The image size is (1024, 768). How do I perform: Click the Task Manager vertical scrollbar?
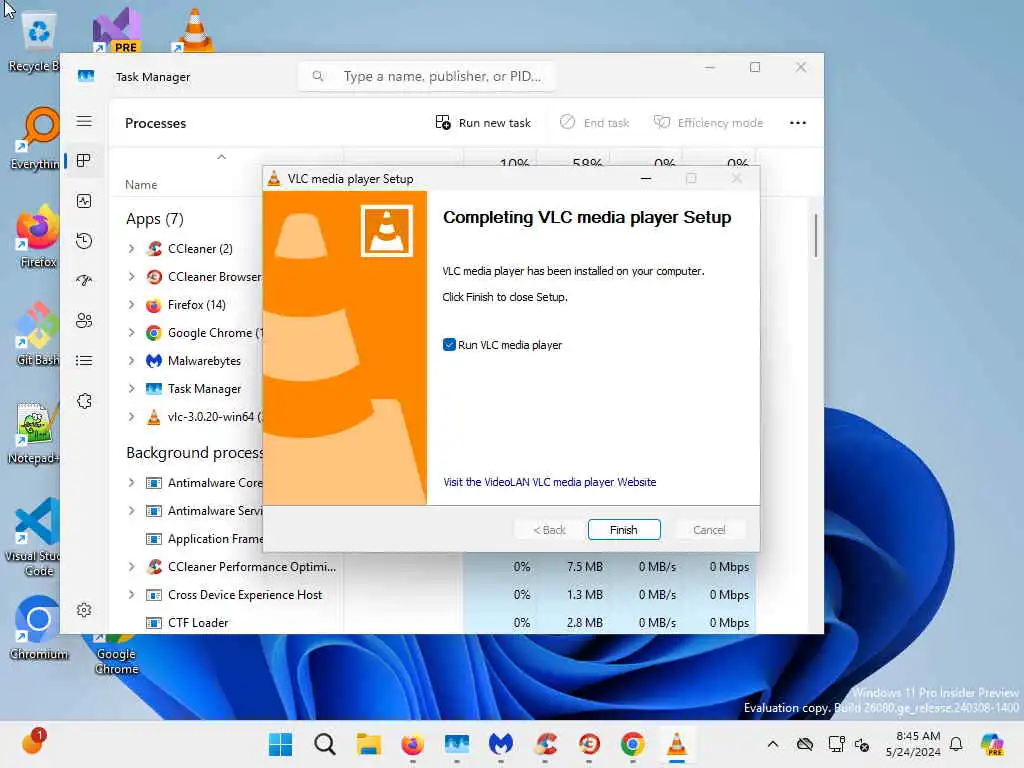(815, 235)
